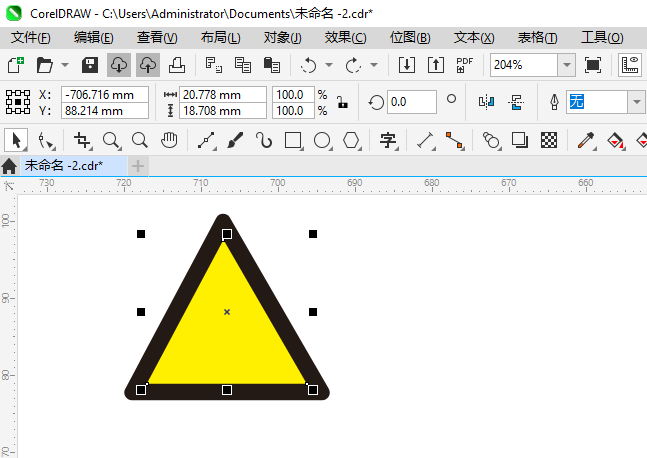Save the document with disk icon

pos(90,65)
